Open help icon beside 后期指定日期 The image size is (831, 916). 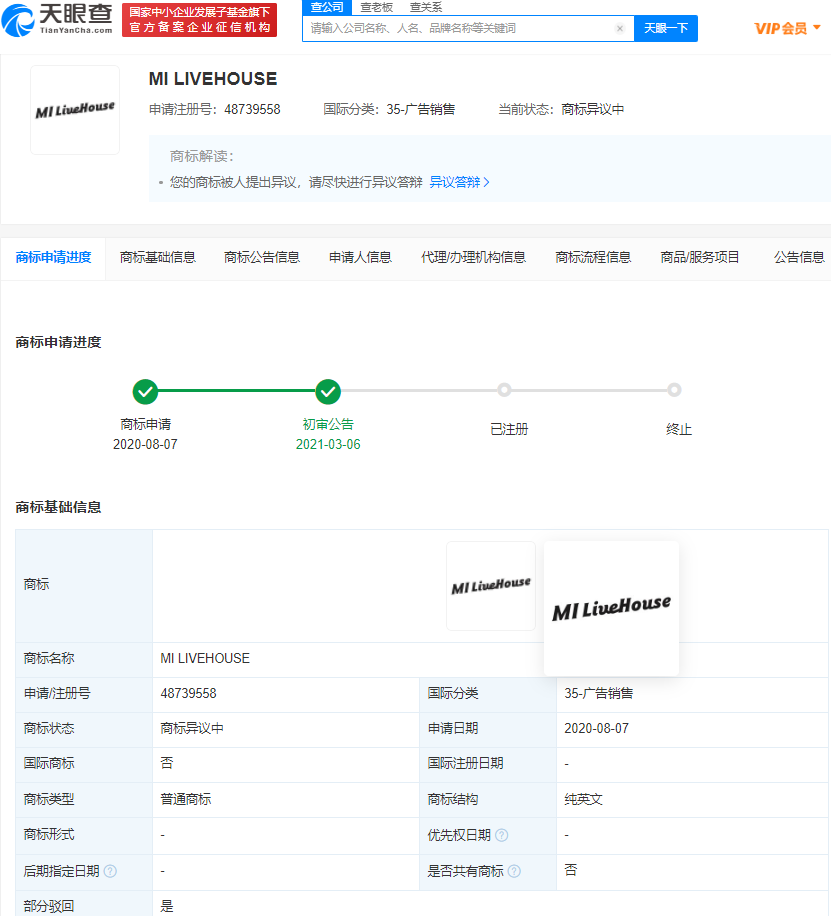click(110, 871)
